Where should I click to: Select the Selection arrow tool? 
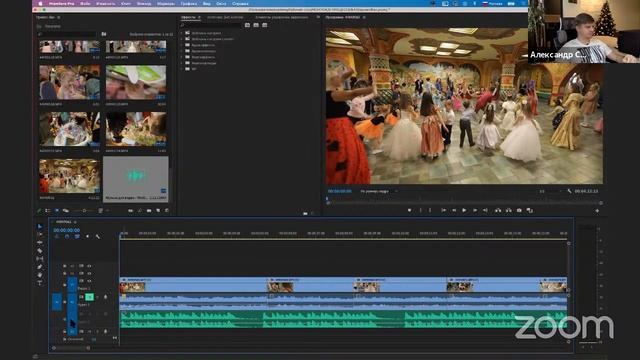click(40, 227)
